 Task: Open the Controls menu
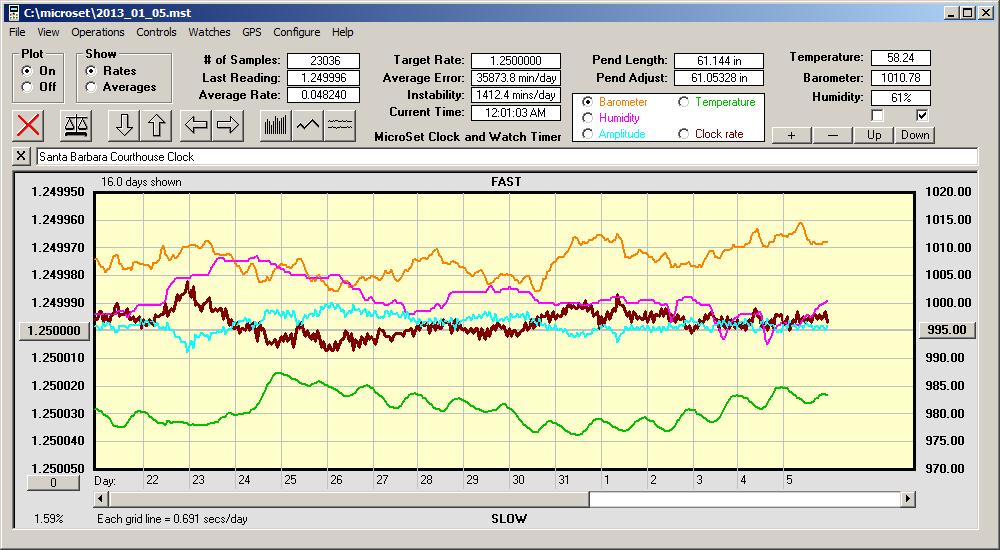pyautogui.click(x=156, y=32)
